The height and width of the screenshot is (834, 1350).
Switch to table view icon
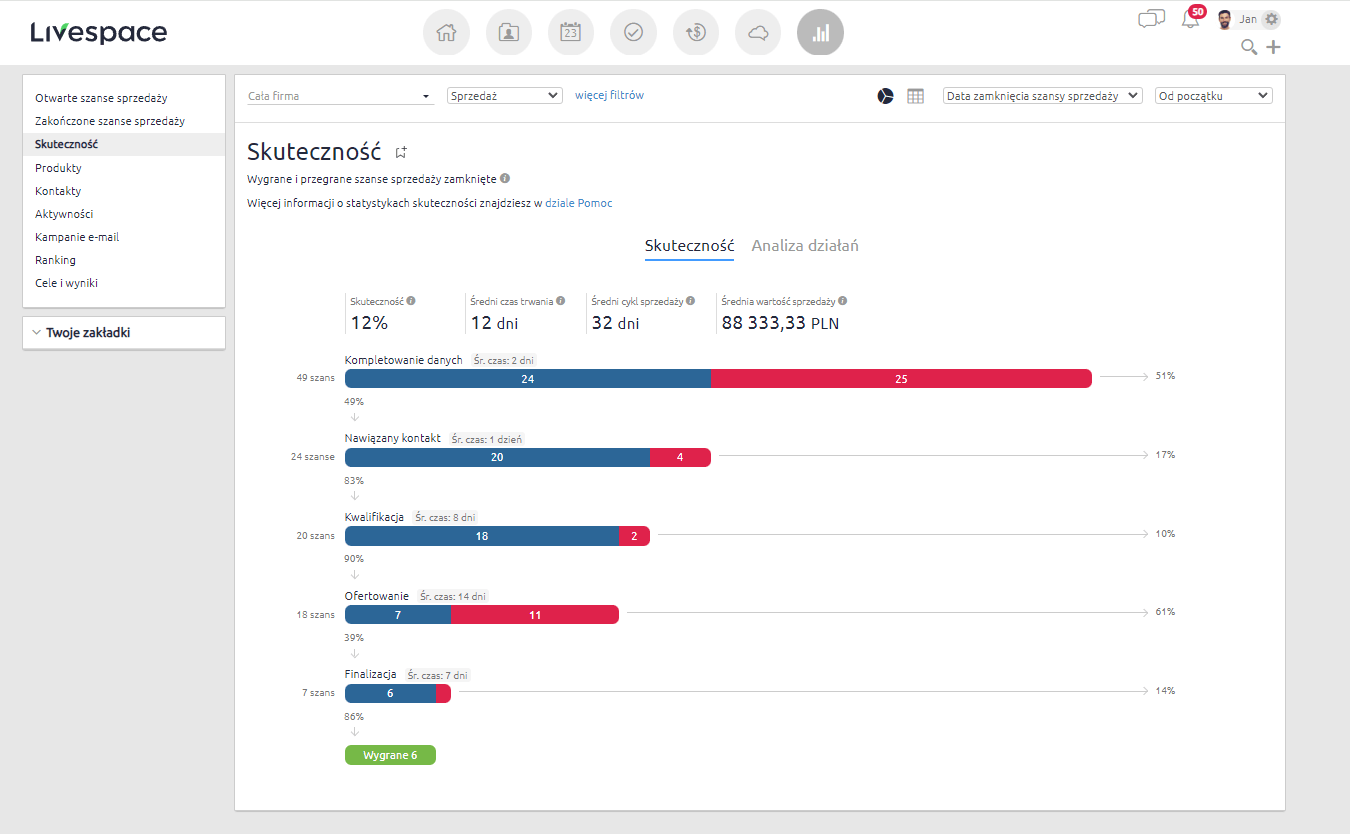pos(915,96)
